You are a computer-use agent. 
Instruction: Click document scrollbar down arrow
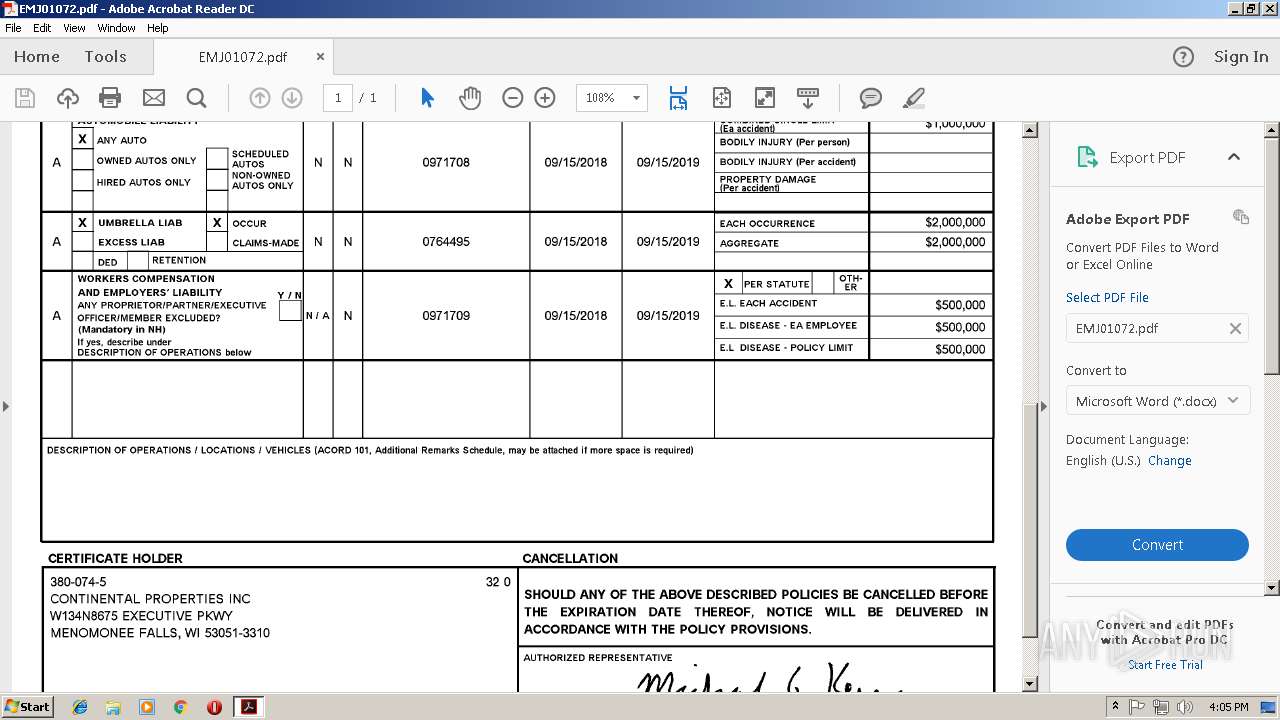click(1030, 684)
